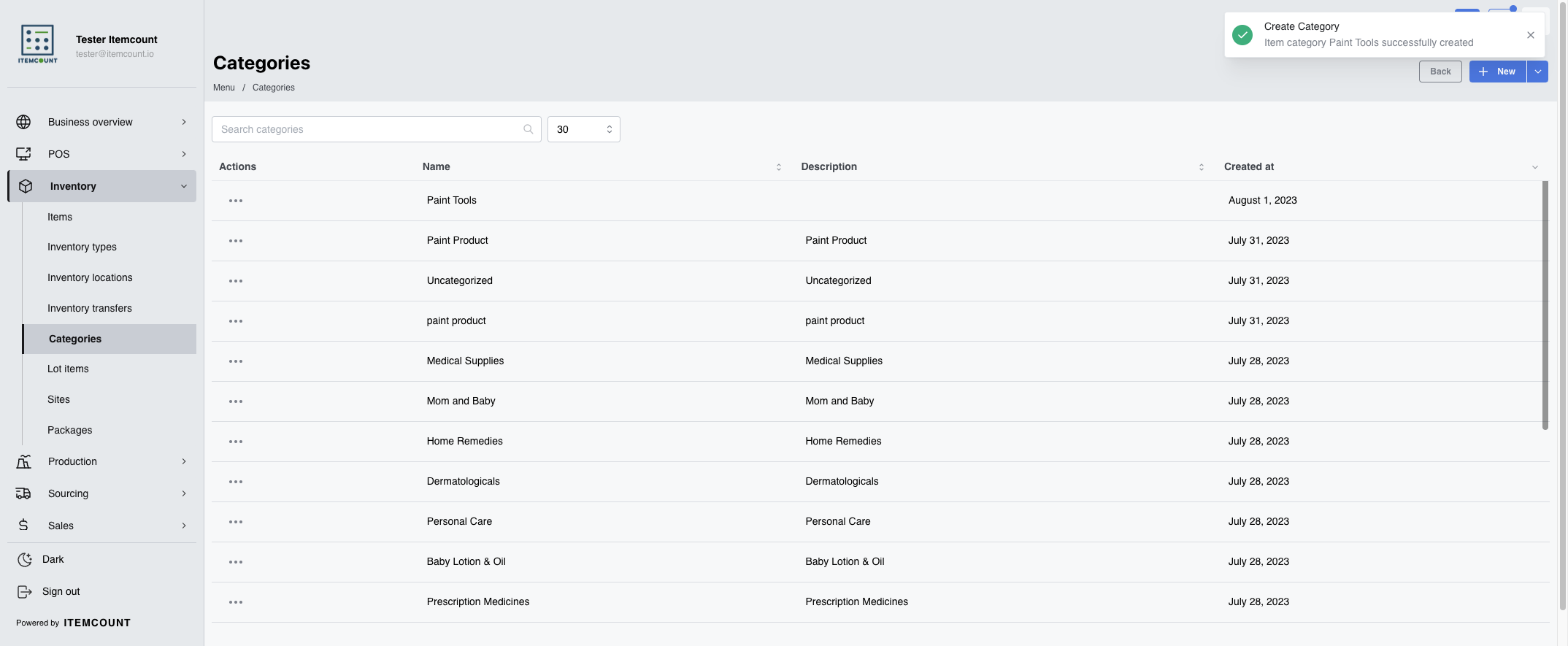Expand the Production menu
The height and width of the screenshot is (646, 1568).
[x=102, y=461]
